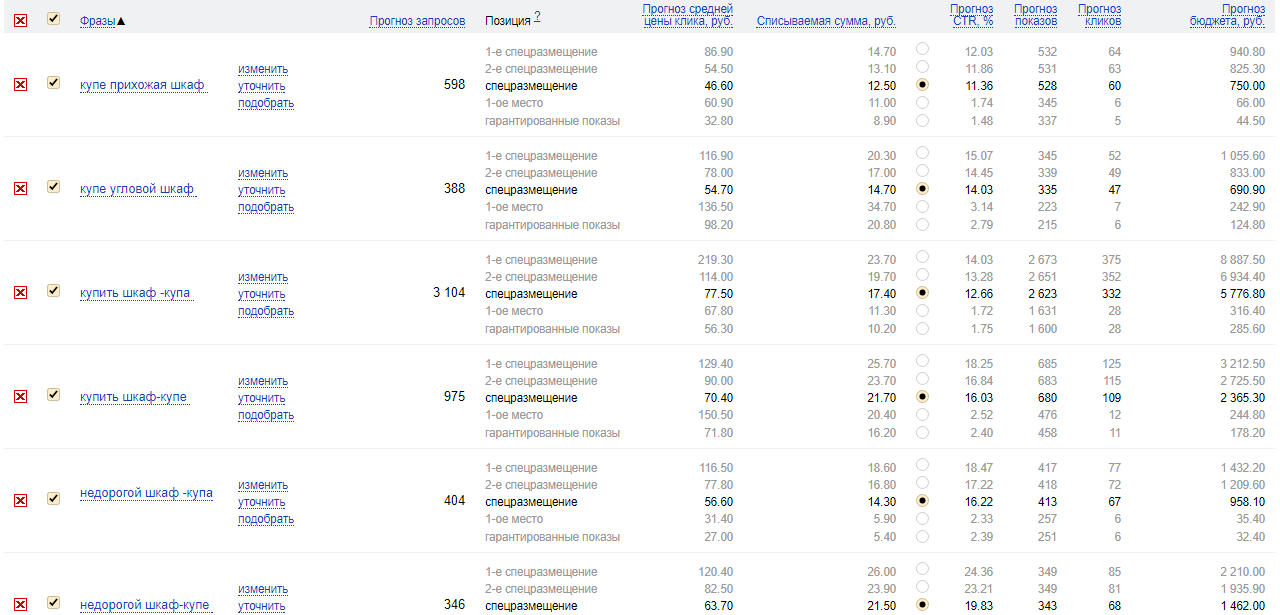Select '2-е спецразмещение' radio for 'купе угловой шкаф'

922,171
